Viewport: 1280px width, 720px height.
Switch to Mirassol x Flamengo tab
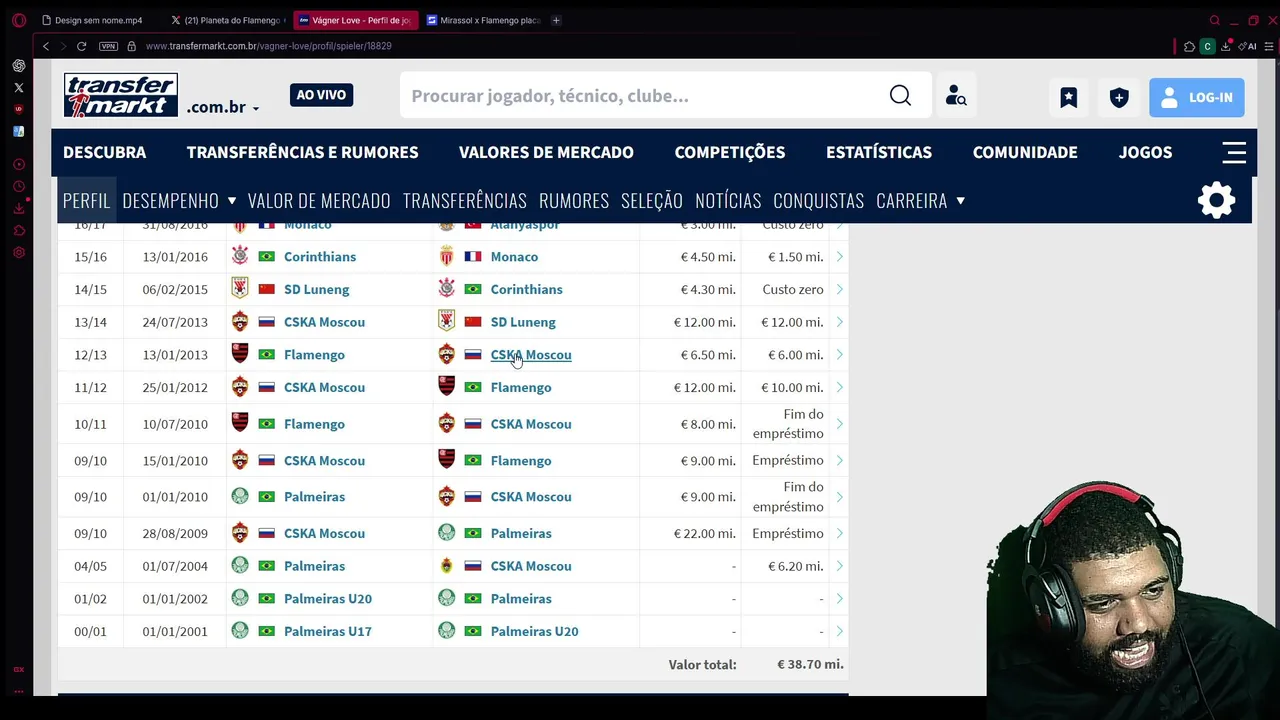coord(483,20)
